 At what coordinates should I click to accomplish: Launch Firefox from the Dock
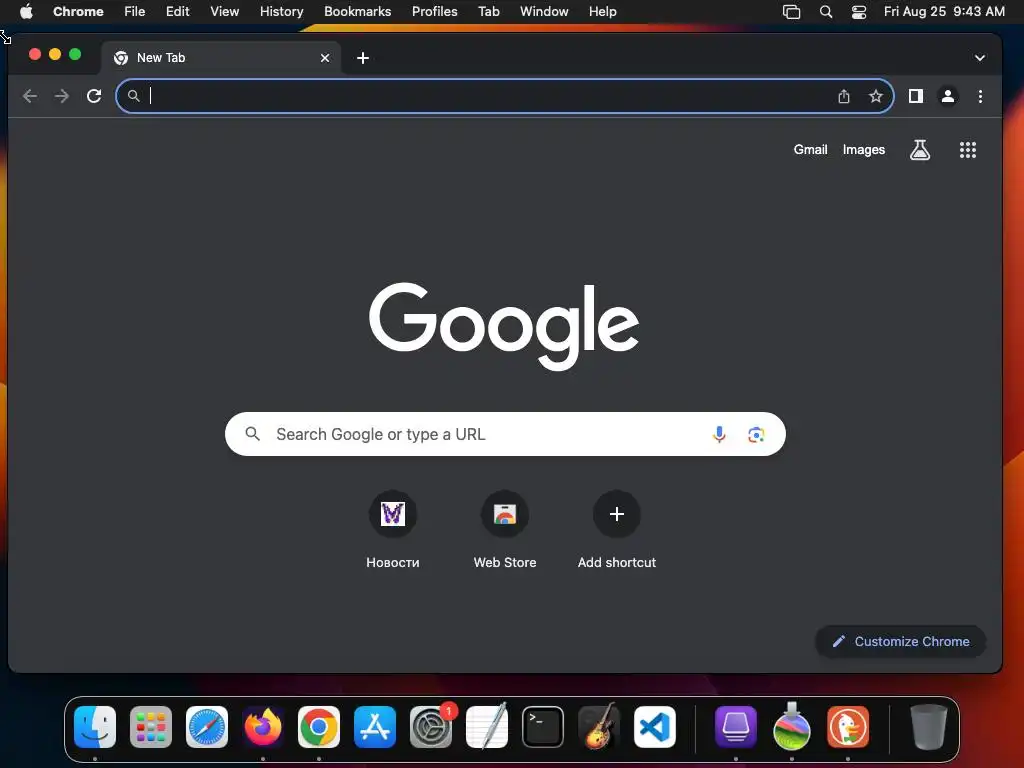point(263,727)
